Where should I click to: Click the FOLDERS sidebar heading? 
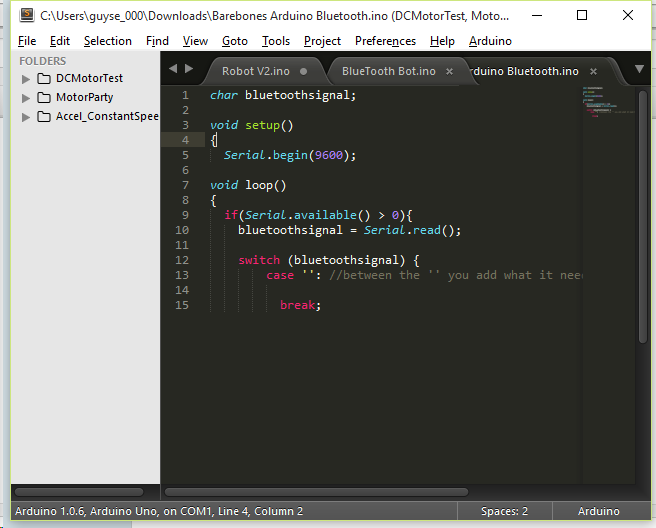pyautogui.click(x=43, y=61)
